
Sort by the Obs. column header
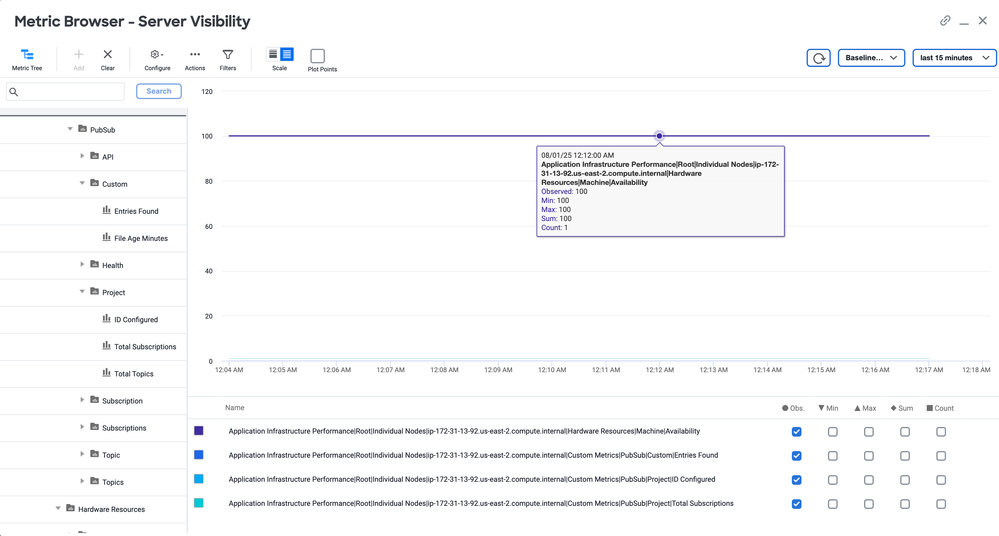tap(793, 408)
